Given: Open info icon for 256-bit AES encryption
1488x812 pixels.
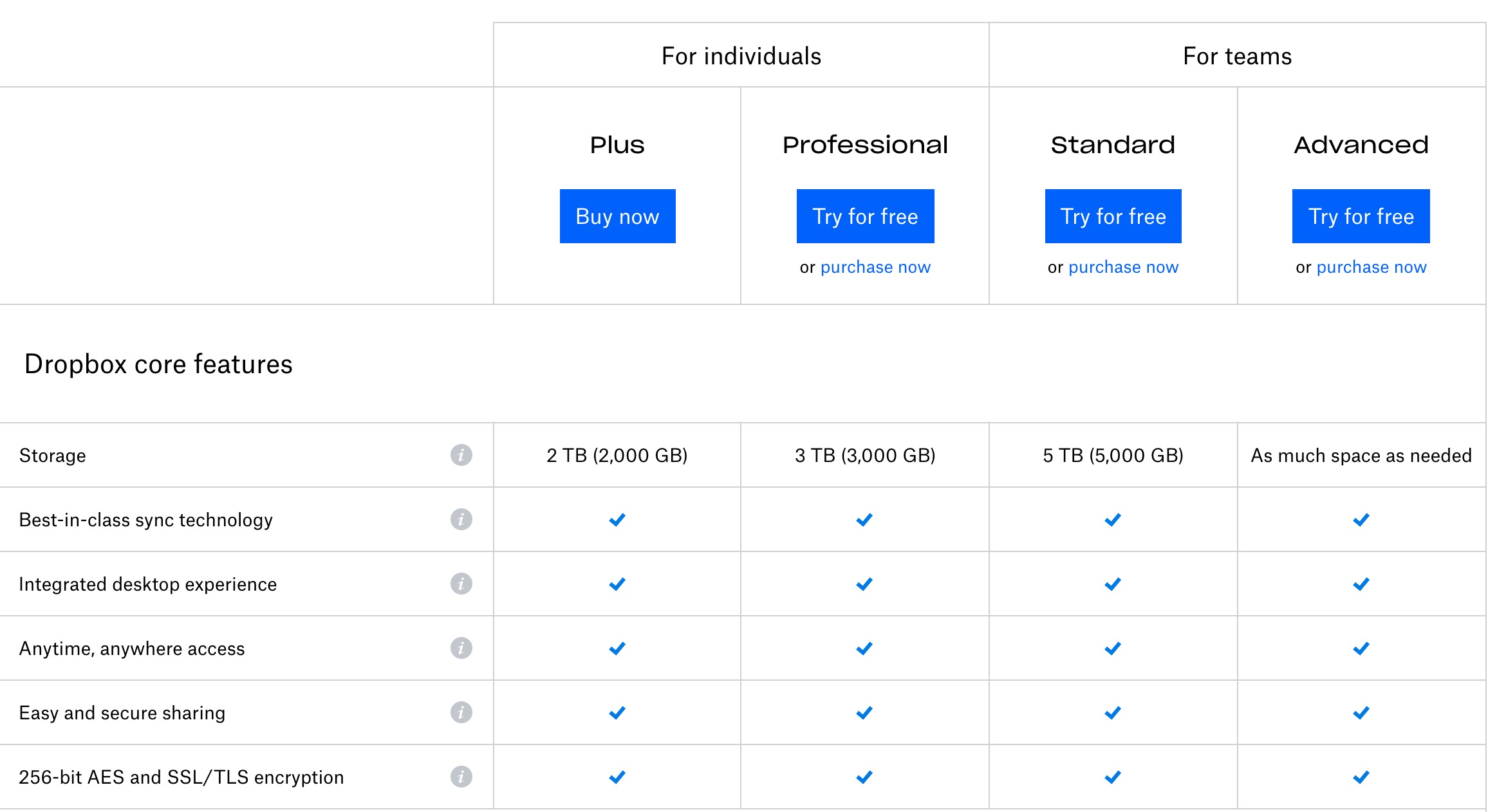Looking at the screenshot, I should [461, 777].
